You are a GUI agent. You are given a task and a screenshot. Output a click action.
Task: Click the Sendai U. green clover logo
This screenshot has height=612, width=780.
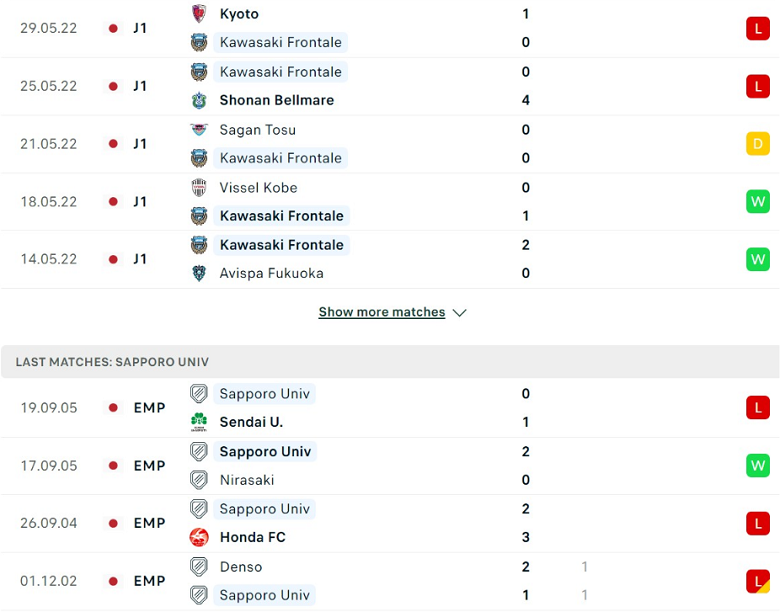[x=199, y=422]
